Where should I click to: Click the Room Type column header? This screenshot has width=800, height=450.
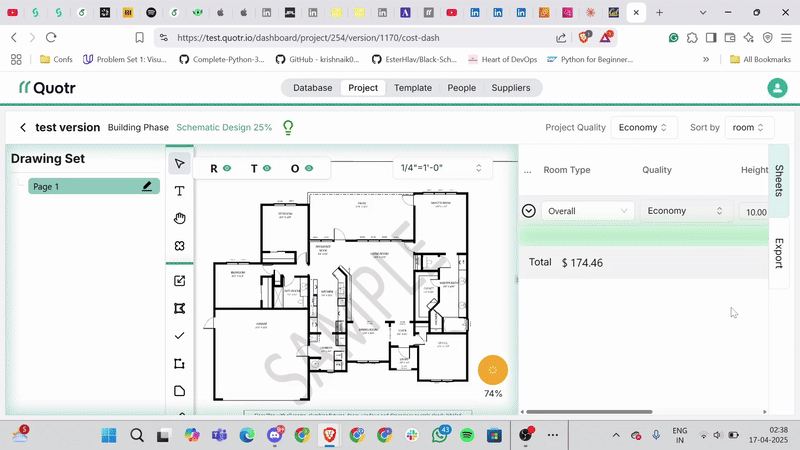click(x=567, y=170)
